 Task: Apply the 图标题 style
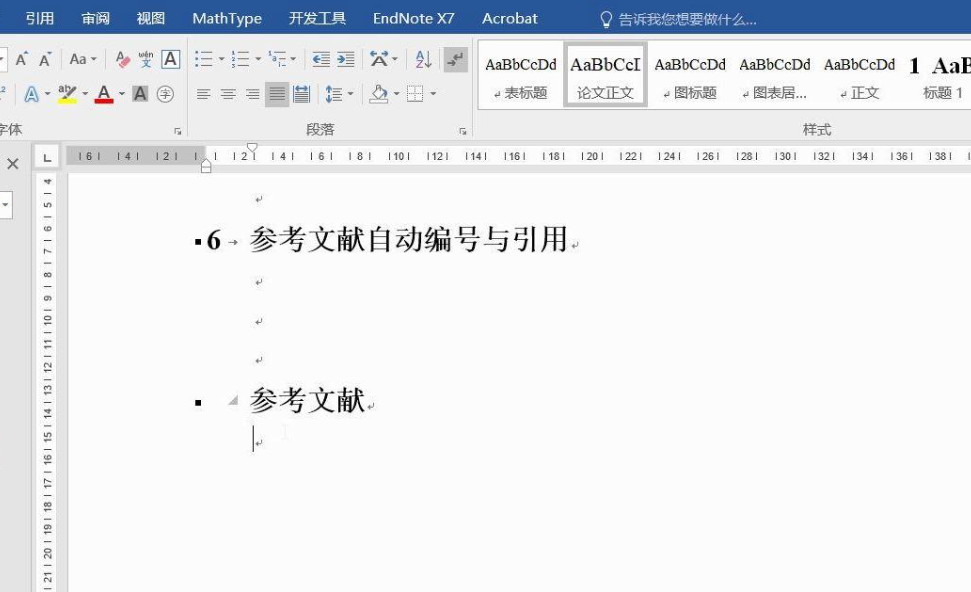[x=690, y=75]
